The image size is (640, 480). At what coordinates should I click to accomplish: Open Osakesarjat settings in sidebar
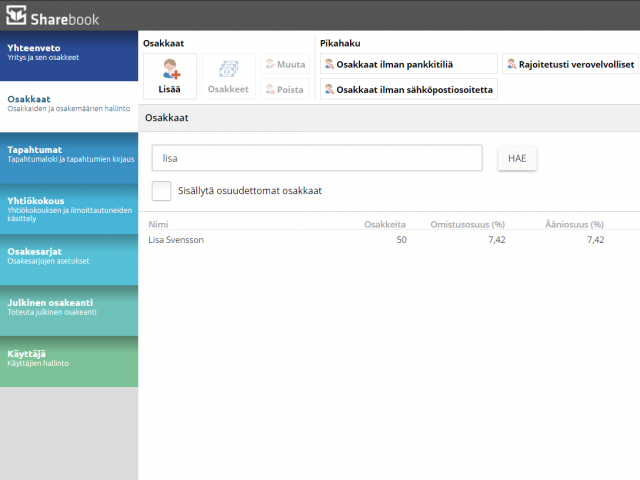[x=69, y=259]
